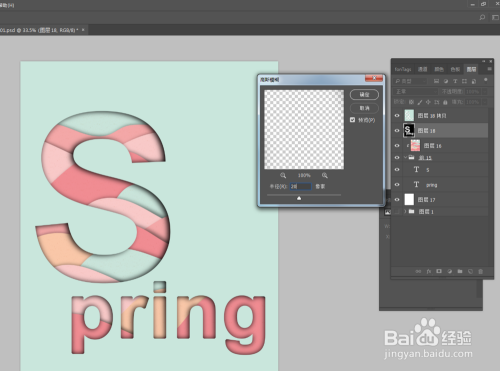Screen dimensions: 500x371
Task: Collapse the group 15 folder arrow
Action: (x=406, y=157)
